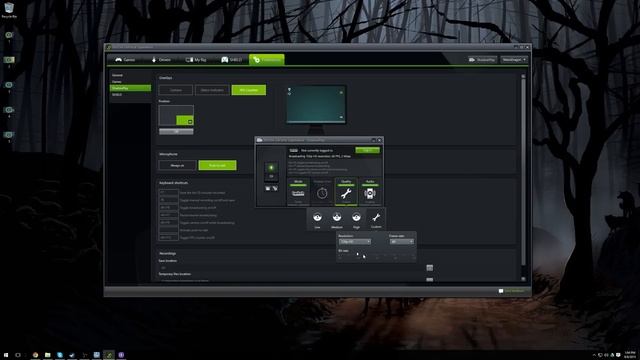The image size is (640, 360).
Task: Click the purple app icon in taskbar
Action: [x=121, y=355]
